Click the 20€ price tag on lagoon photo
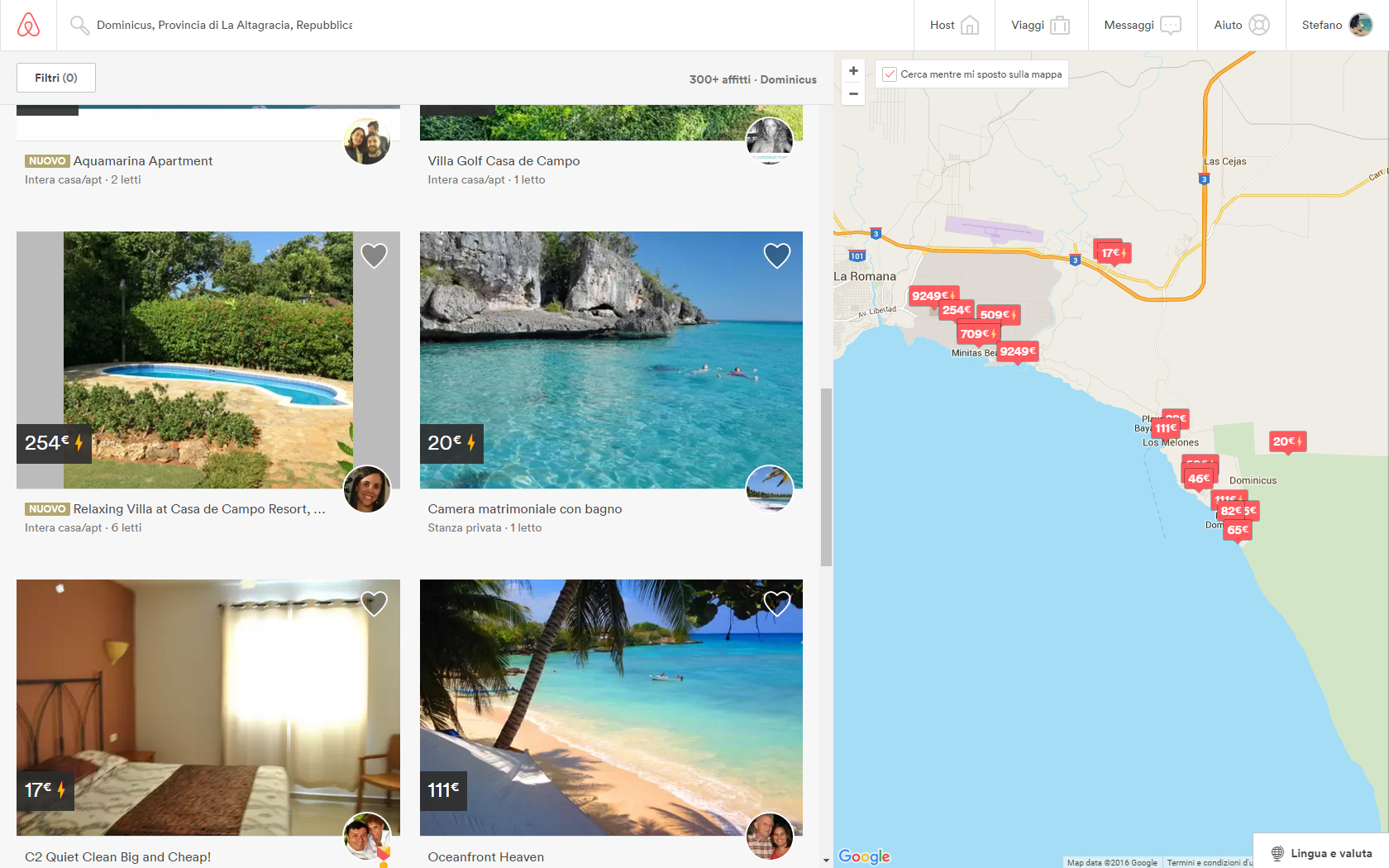 tap(451, 443)
